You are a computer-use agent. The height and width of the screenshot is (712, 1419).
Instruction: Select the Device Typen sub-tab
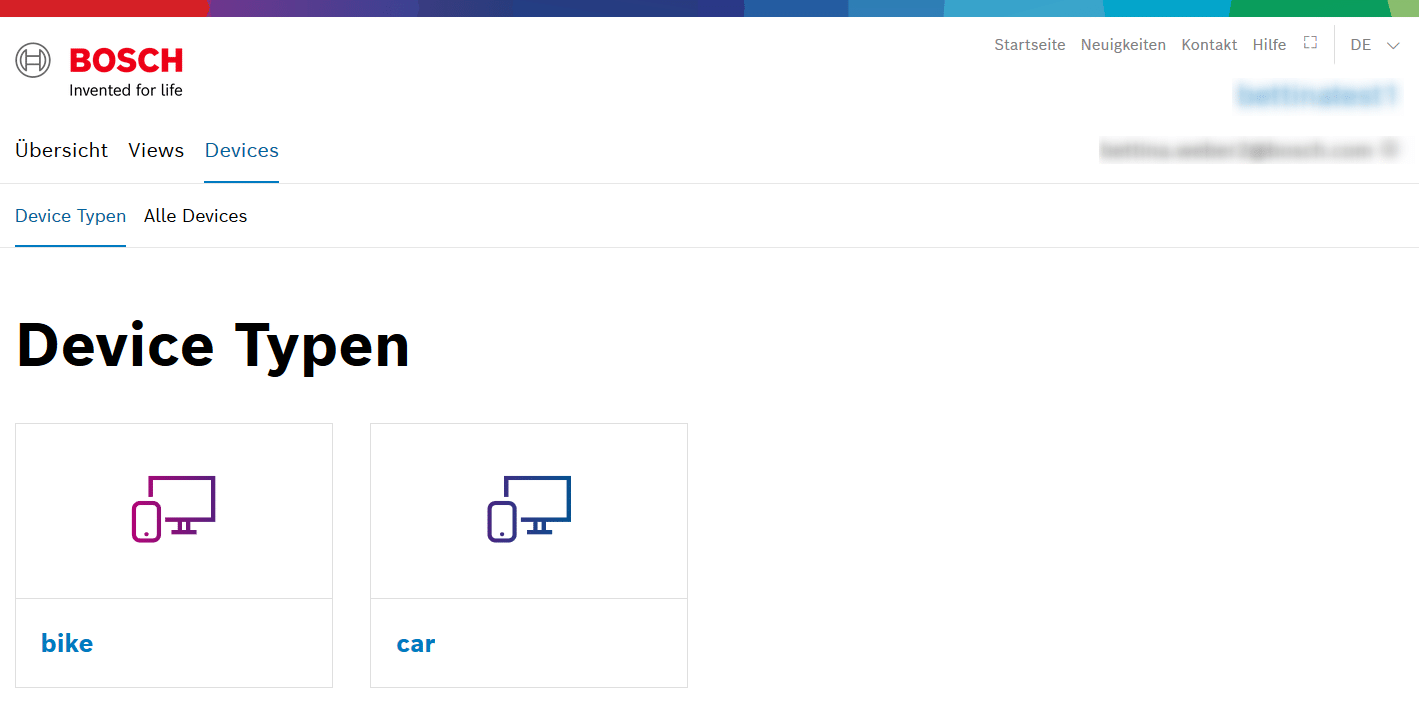(x=71, y=216)
